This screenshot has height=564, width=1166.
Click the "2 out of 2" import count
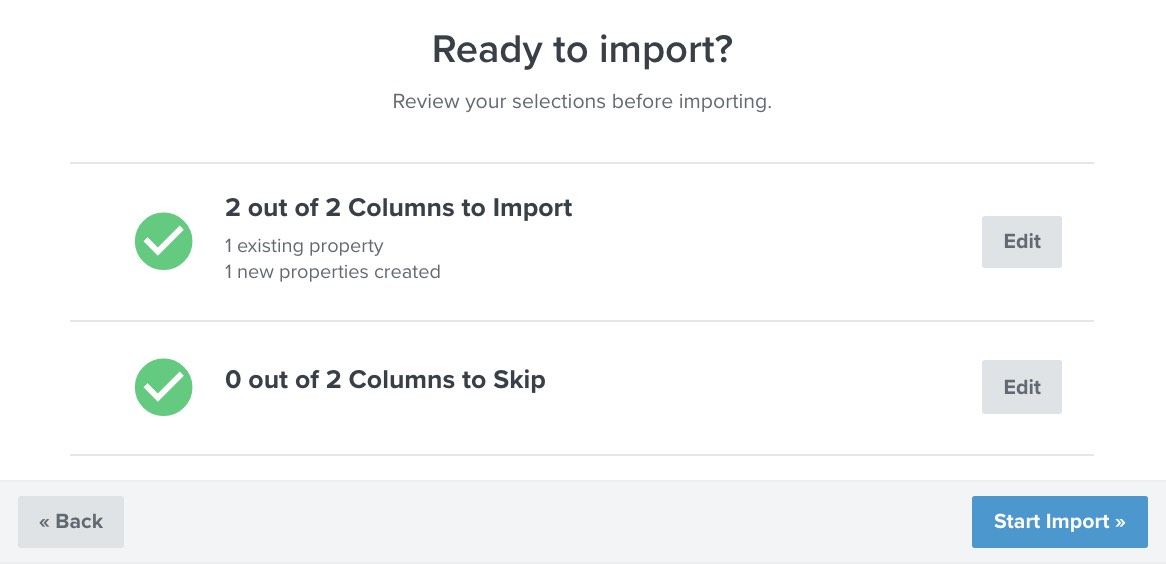pos(272,208)
